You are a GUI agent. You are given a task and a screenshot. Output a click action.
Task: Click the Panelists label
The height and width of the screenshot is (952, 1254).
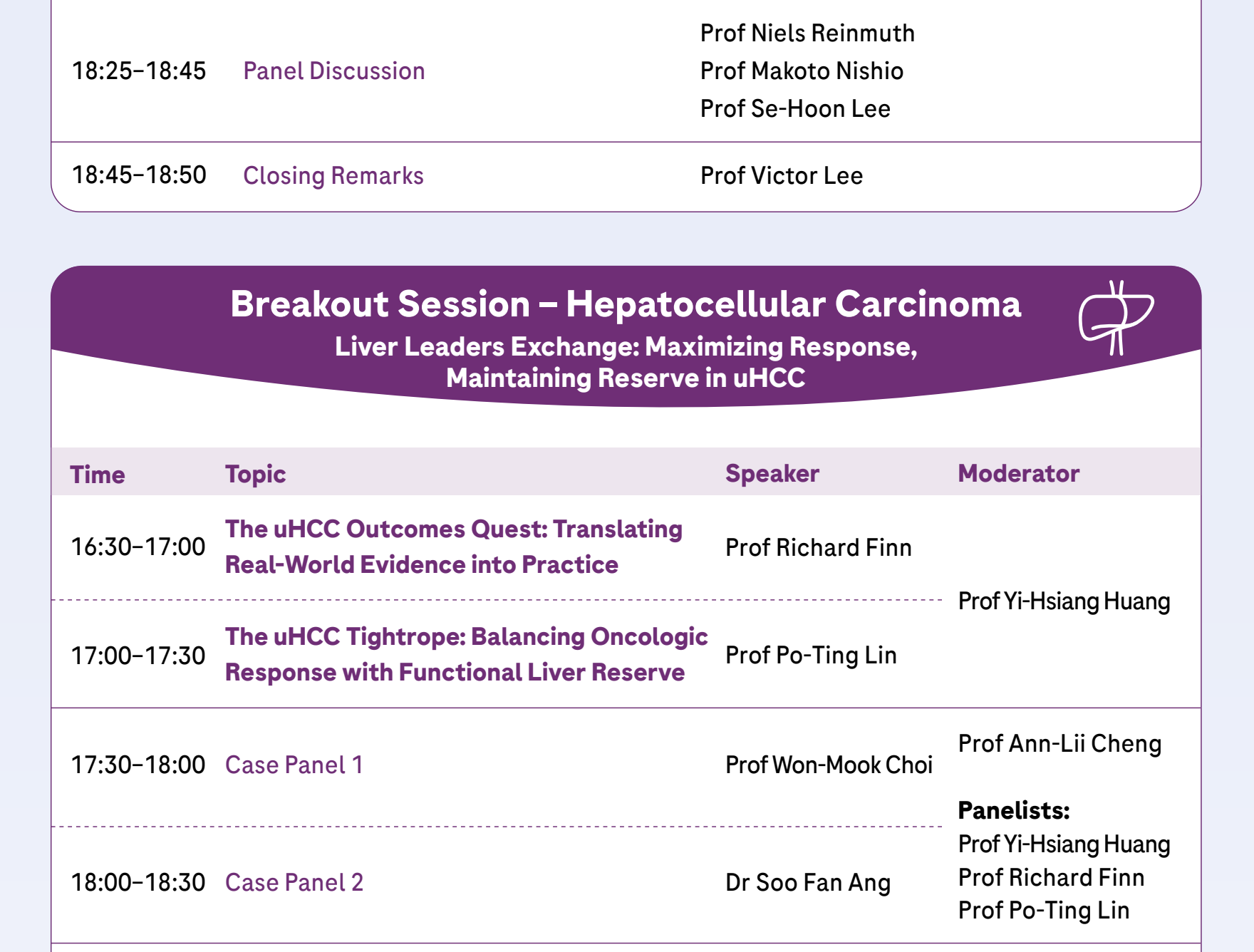(1014, 810)
